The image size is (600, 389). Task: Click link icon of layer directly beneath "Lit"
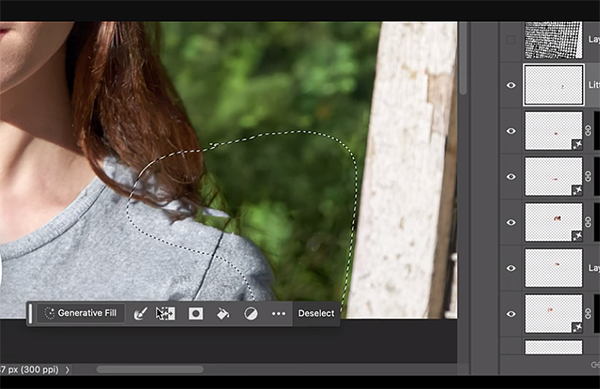[x=588, y=131]
